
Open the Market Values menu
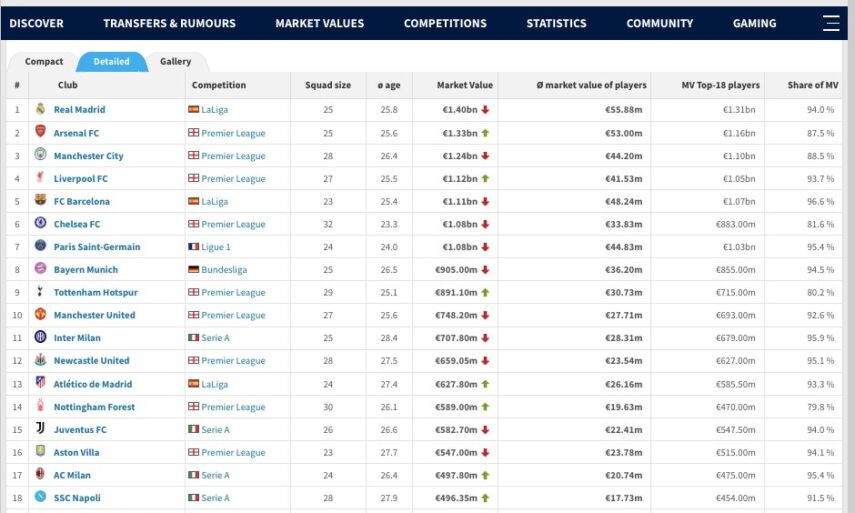click(x=319, y=24)
